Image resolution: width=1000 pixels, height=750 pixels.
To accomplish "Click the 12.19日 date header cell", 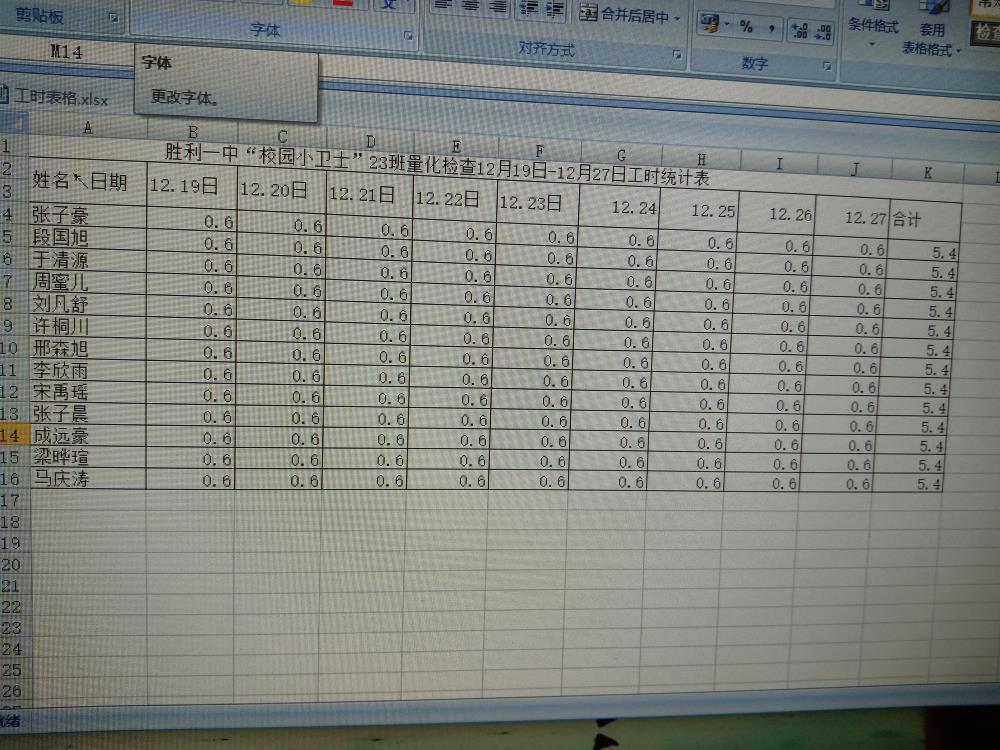I will (x=192, y=187).
